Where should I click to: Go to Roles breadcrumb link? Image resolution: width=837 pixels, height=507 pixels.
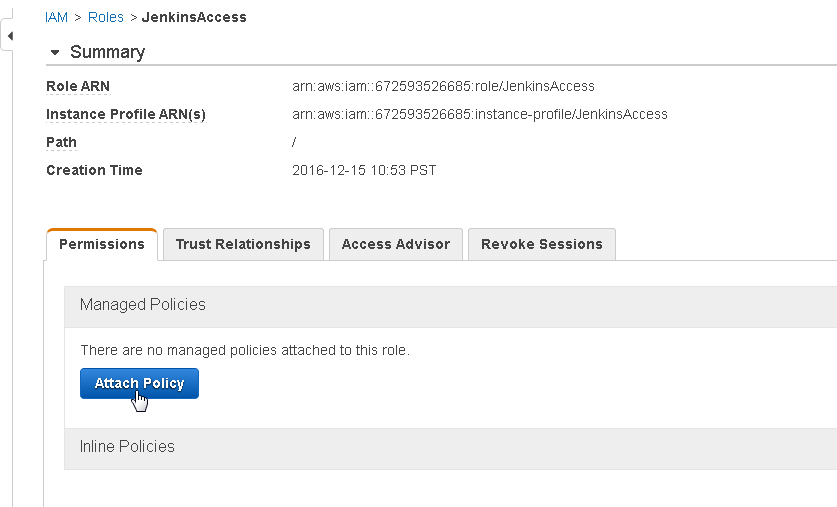point(106,17)
